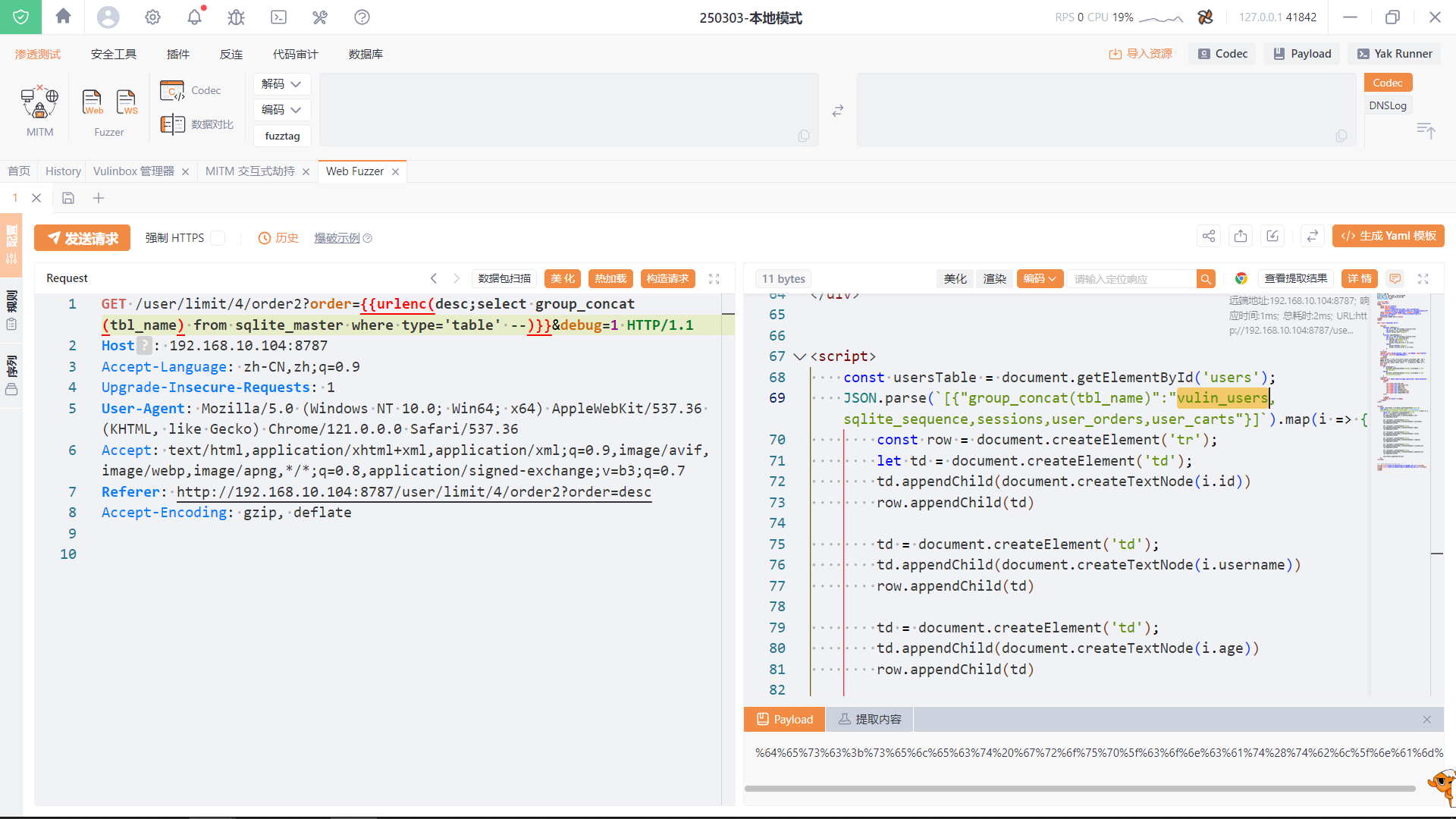Screen dimensions: 1456x819
Task: Expand the encode dropdown in codec area
Action: pos(281,110)
